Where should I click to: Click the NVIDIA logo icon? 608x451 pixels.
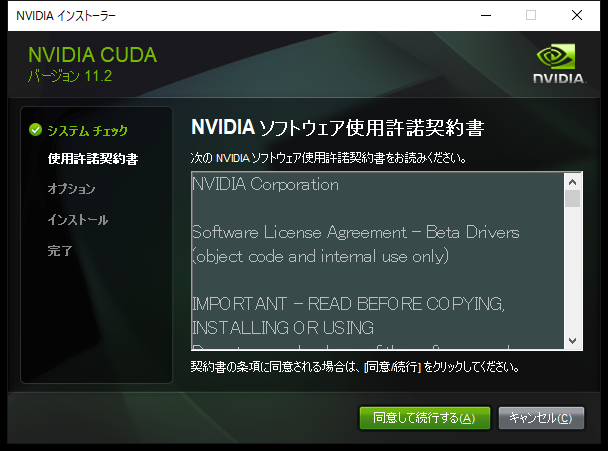558,63
